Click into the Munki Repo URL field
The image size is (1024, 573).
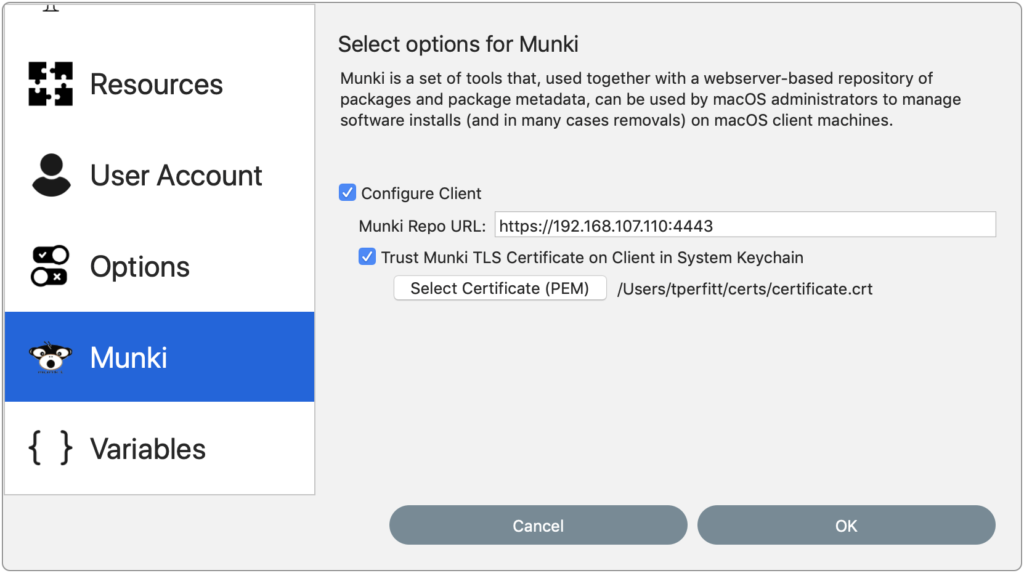click(x=744, y=225)
